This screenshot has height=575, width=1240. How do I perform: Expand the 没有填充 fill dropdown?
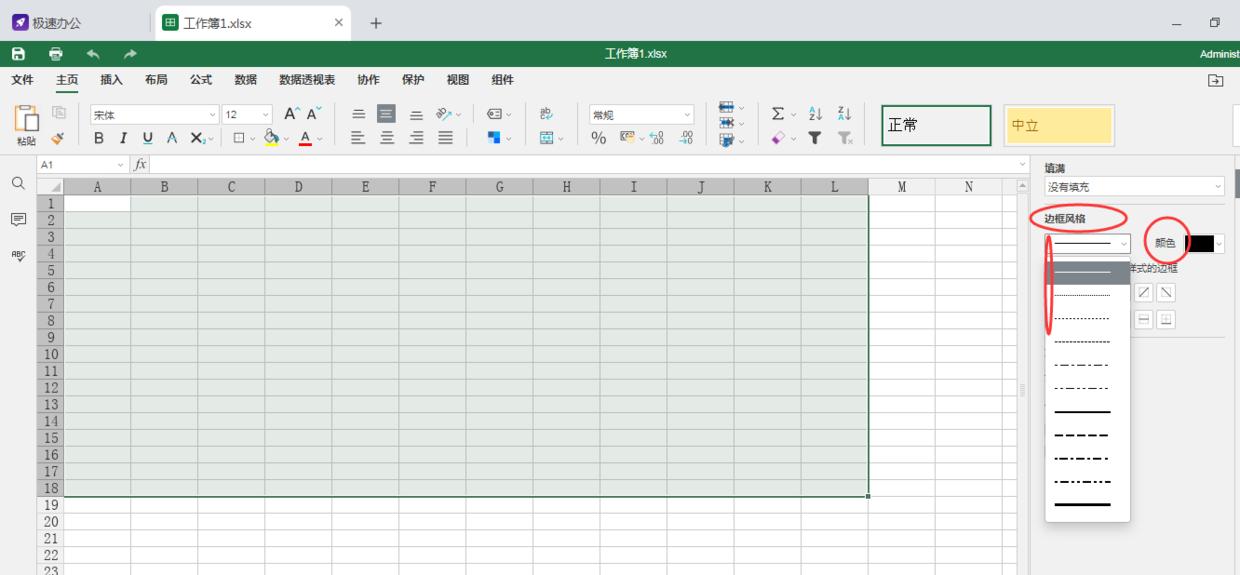[x=1133, y=187]
